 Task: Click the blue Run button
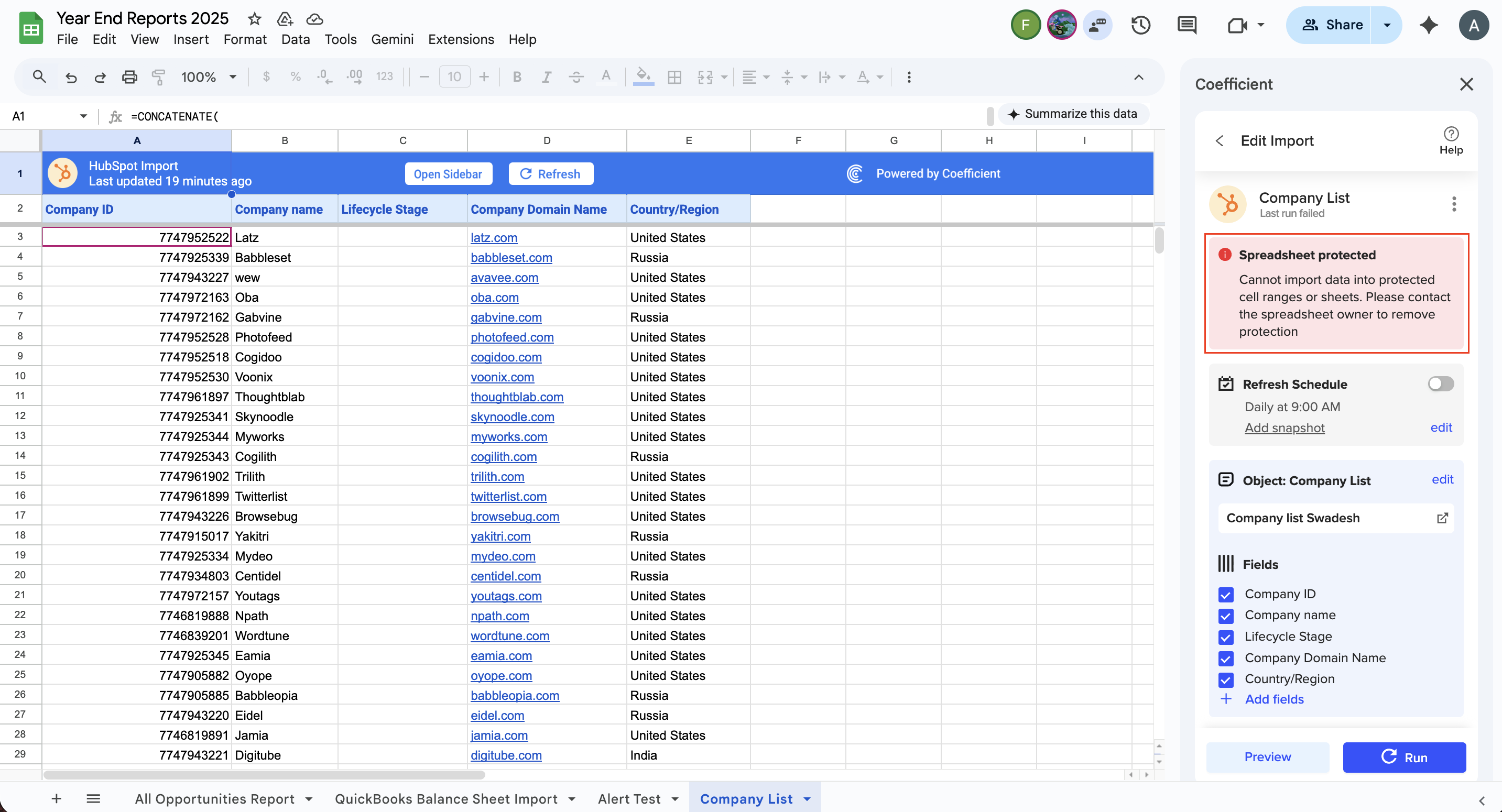click(x=1404, y=757)
